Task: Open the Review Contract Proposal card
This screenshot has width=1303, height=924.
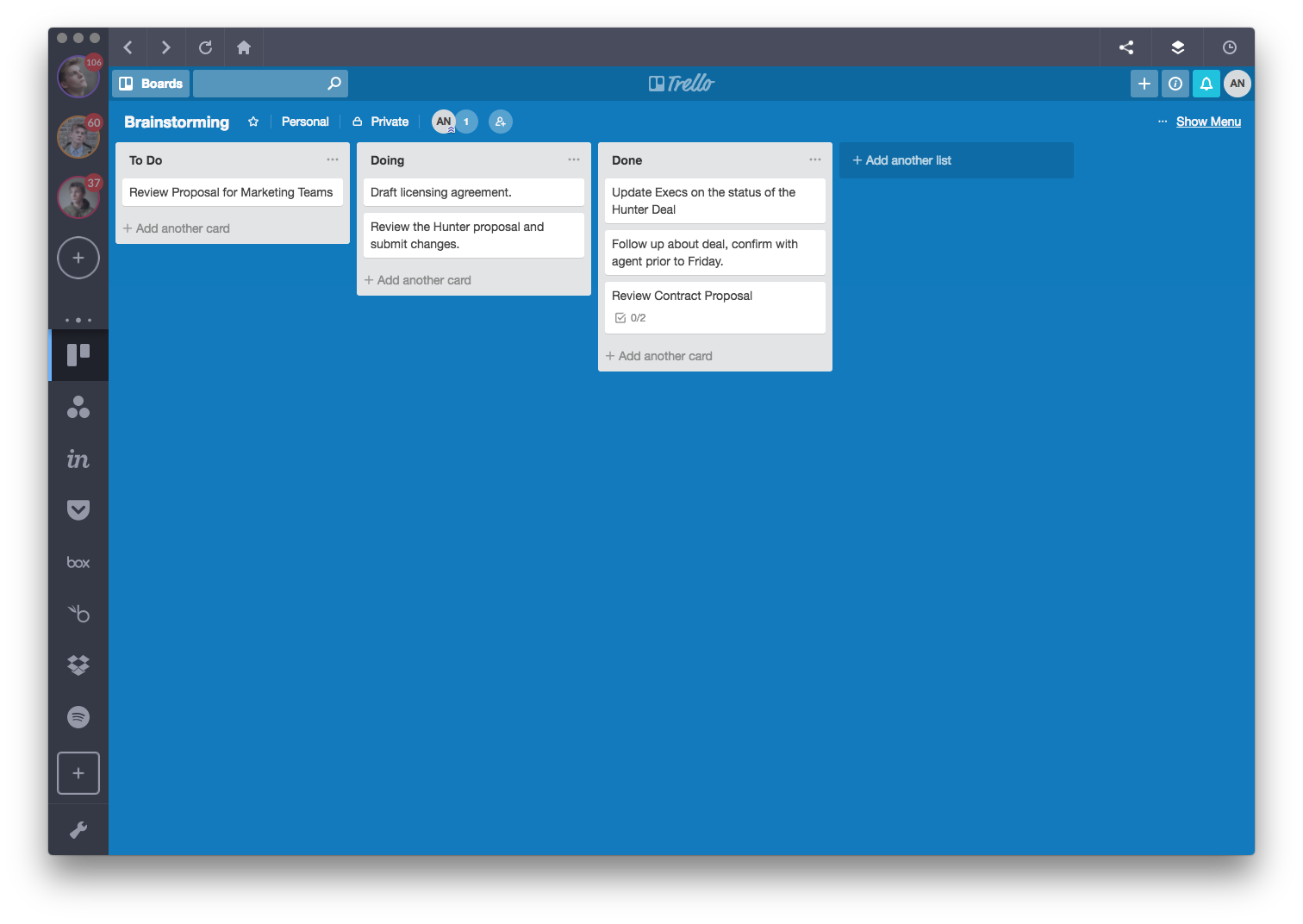Action: click(x=715, y=308)
